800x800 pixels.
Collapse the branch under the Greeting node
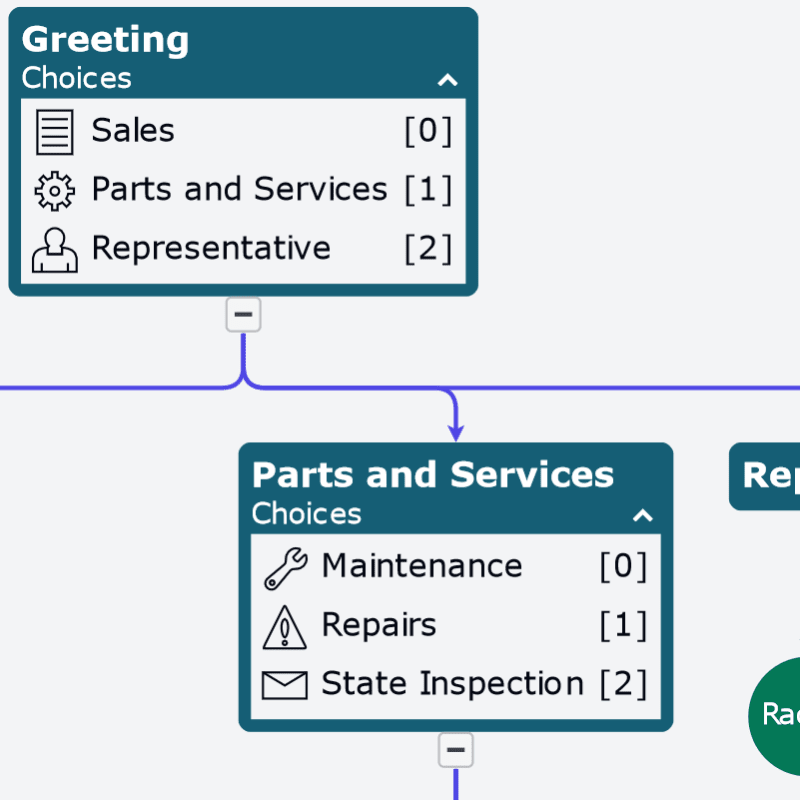click(x=243, y=314)
